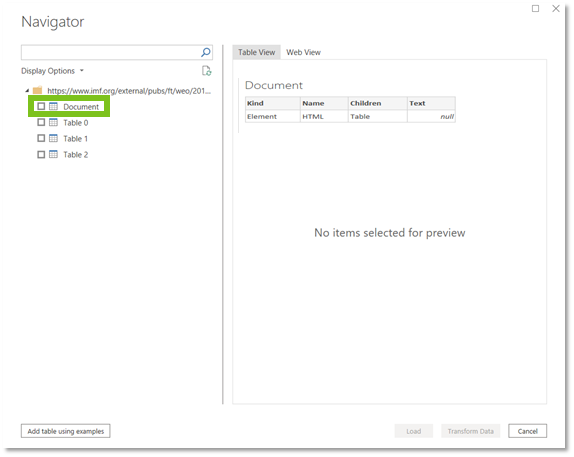Click the table icon next to Document
This screenshot has height=457, width=574.
click(53, 107)
